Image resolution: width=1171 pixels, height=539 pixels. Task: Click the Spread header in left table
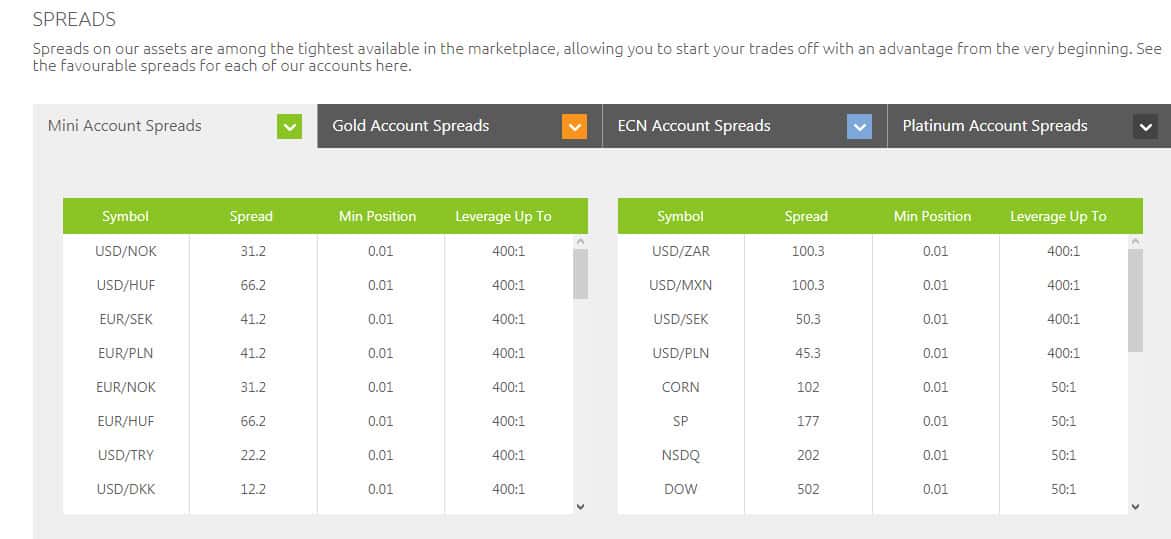click(x=251, y=216)
